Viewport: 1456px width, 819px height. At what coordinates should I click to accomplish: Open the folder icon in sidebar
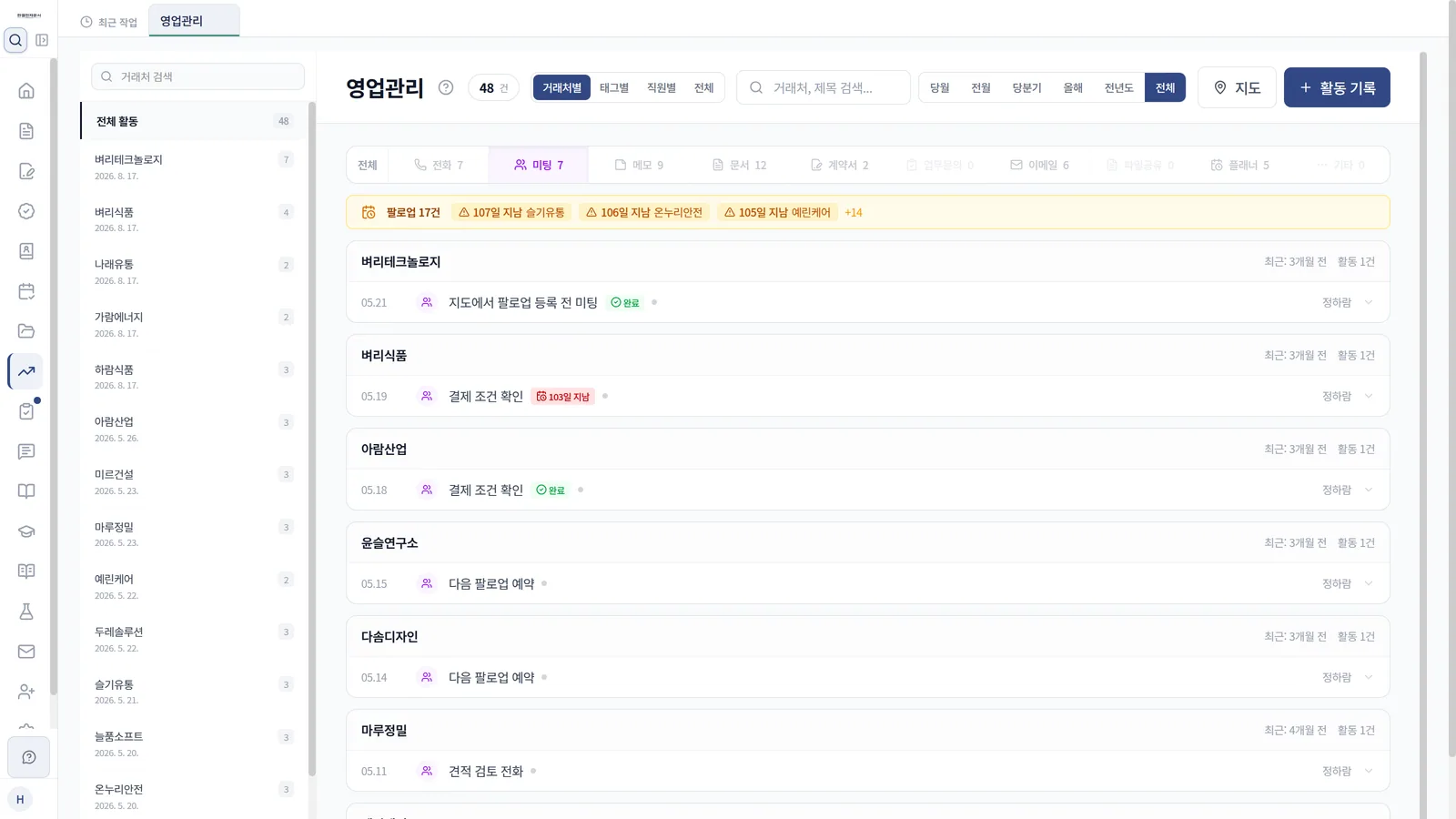pos(26,331)
